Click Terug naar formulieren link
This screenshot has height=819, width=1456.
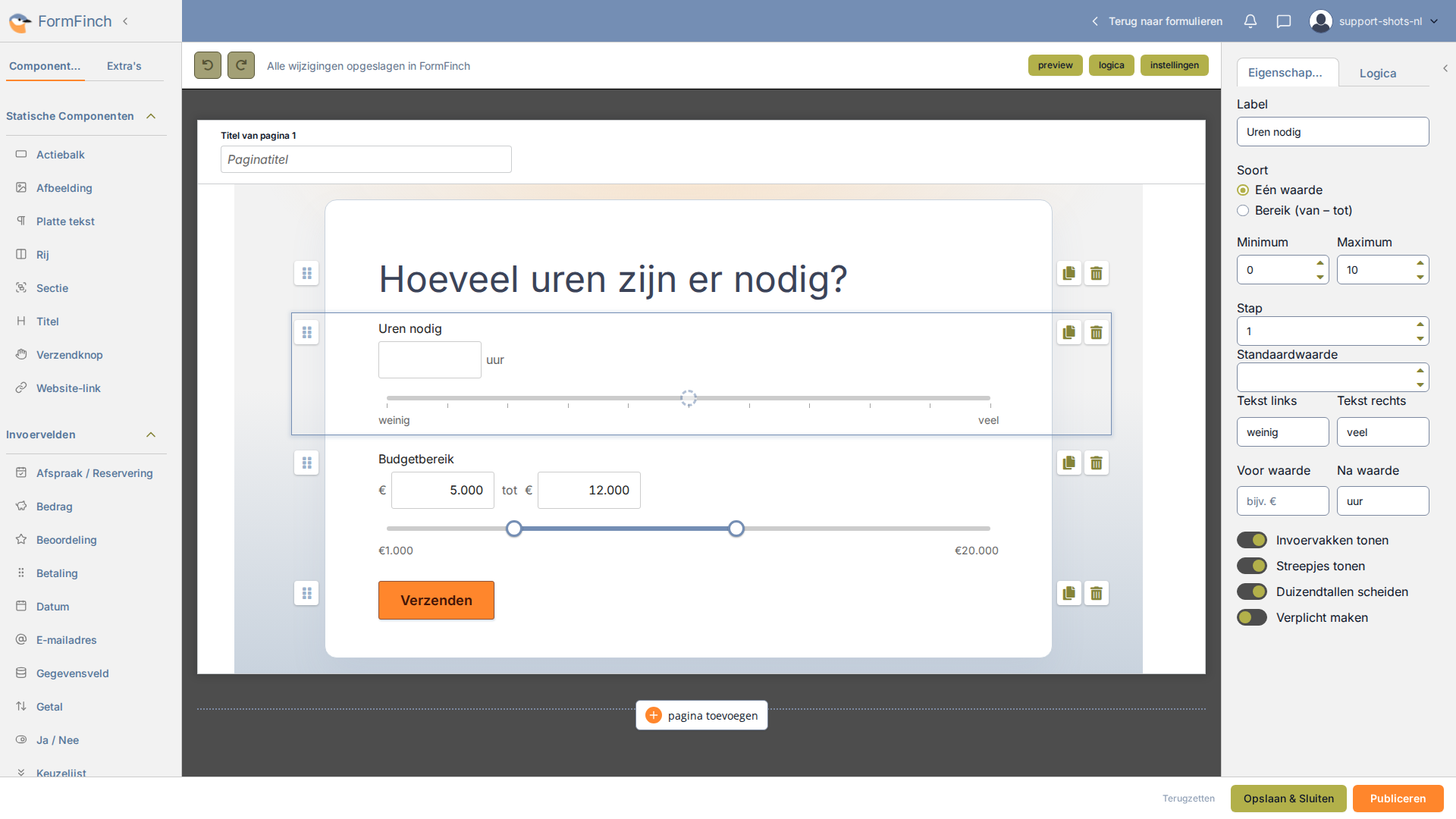[x=1157, y=21]
